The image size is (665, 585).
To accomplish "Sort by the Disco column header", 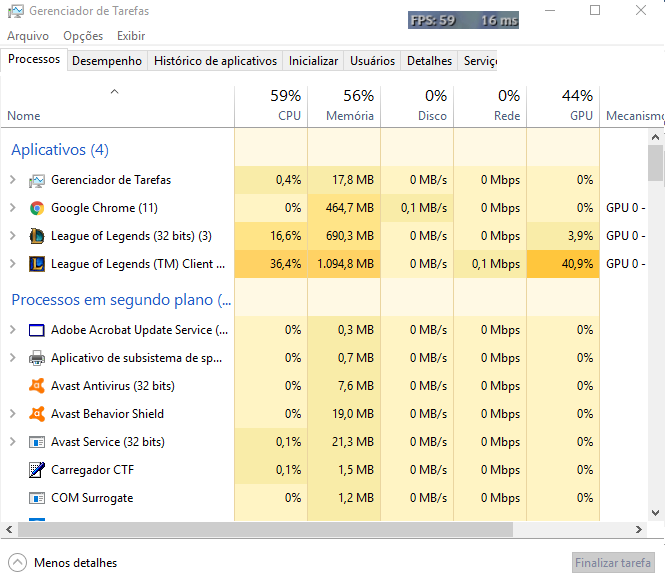I will tap(417, 106).
